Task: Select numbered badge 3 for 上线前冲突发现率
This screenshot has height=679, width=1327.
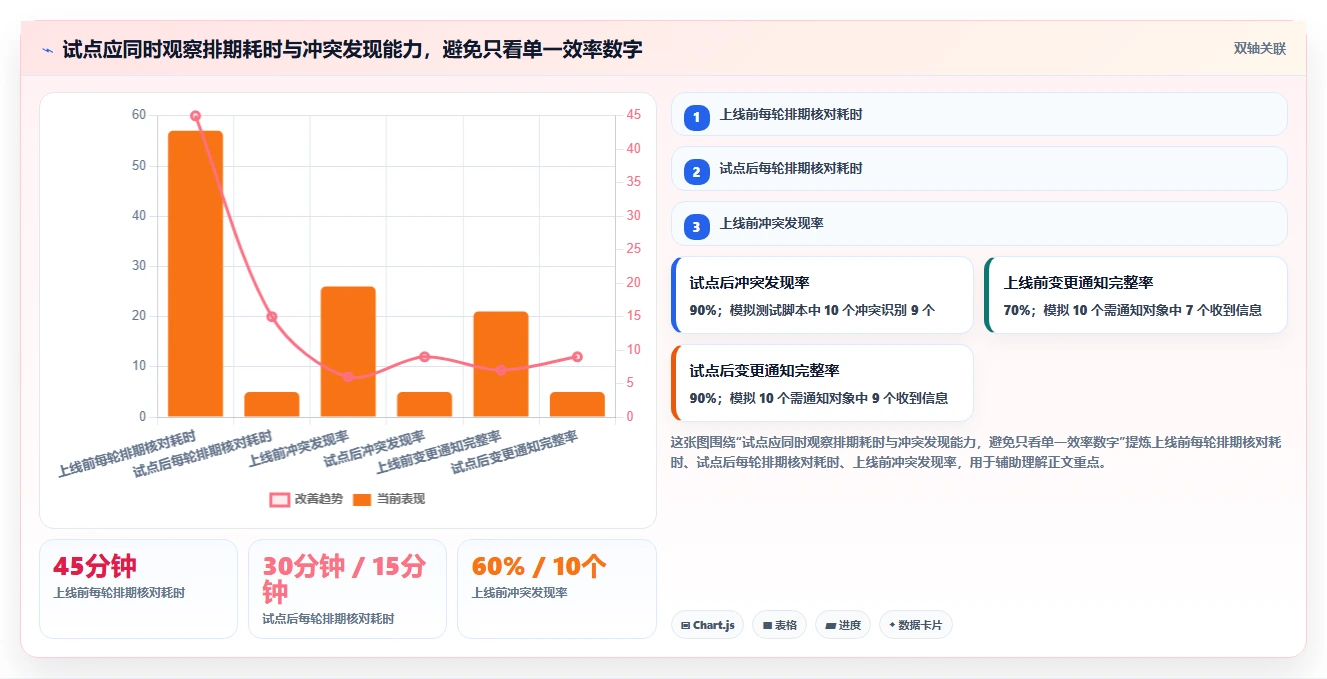Action: (x=697, y=227)
